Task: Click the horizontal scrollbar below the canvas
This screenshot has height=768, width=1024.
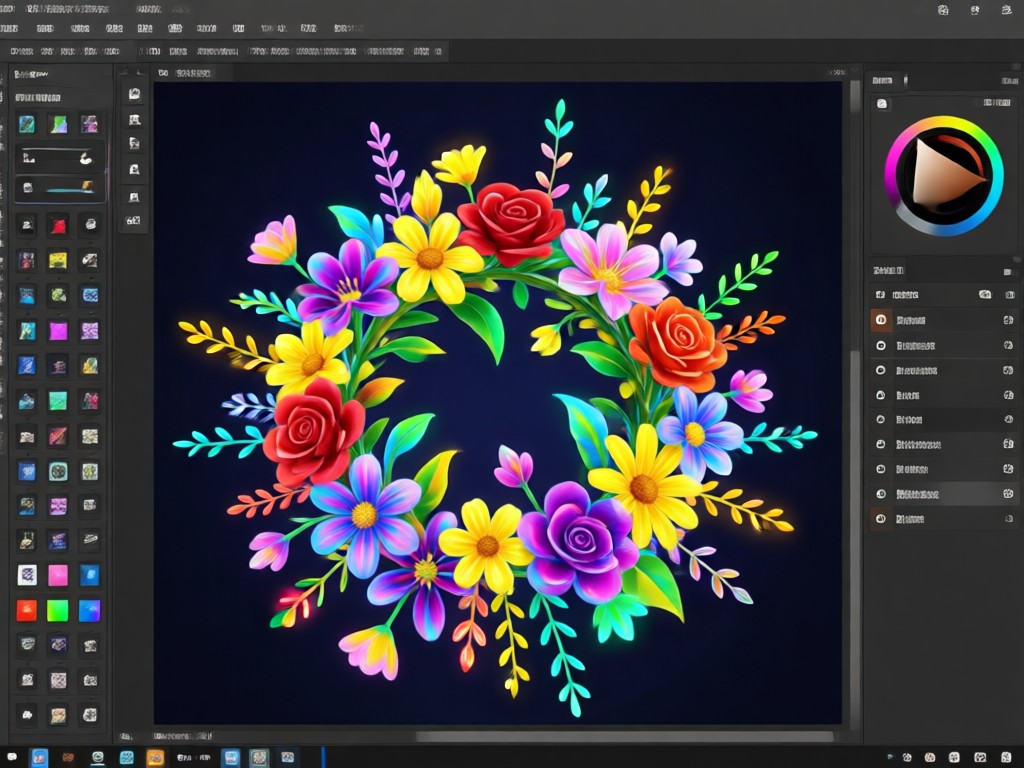Action: pyautogui.click(x=624, y=737)
